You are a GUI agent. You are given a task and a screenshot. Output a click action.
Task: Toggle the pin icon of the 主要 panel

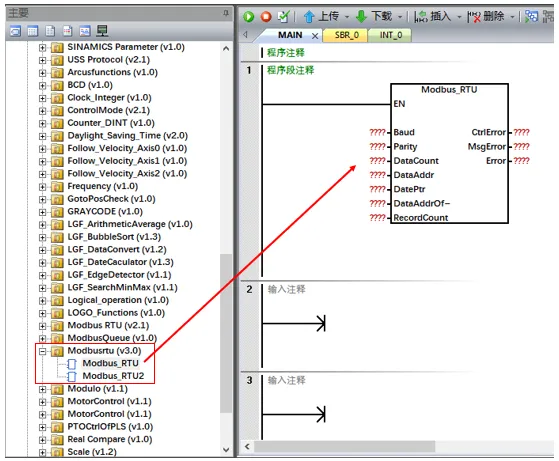[226, 13]
